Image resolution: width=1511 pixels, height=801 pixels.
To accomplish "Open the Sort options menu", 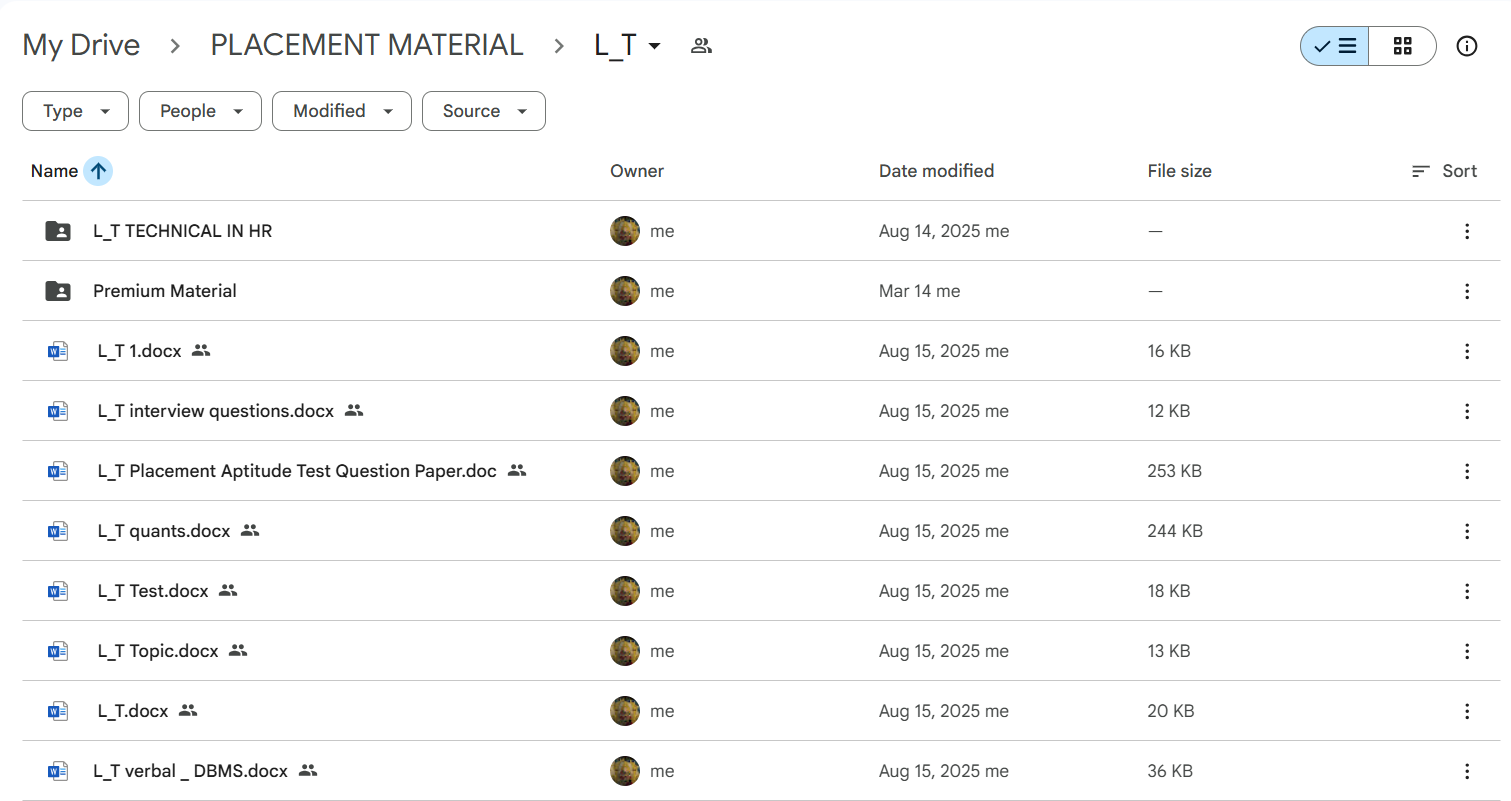I will [1444, 171].
